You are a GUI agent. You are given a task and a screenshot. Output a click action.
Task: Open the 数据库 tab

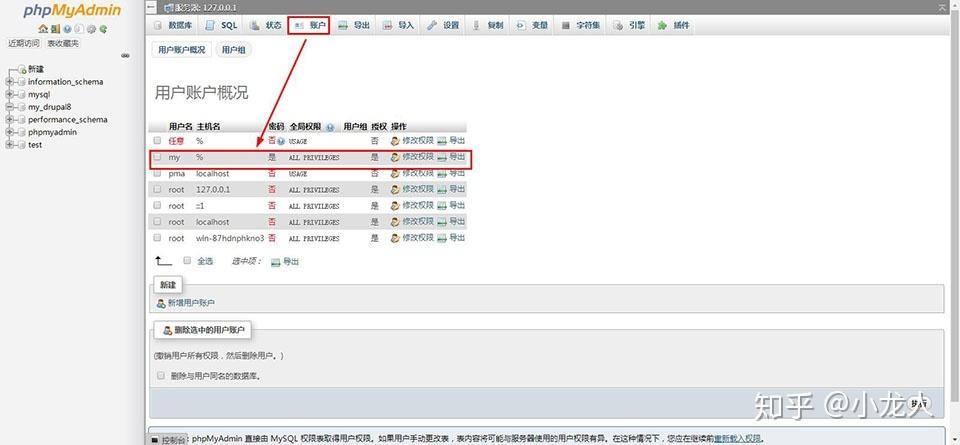(173, 25)
